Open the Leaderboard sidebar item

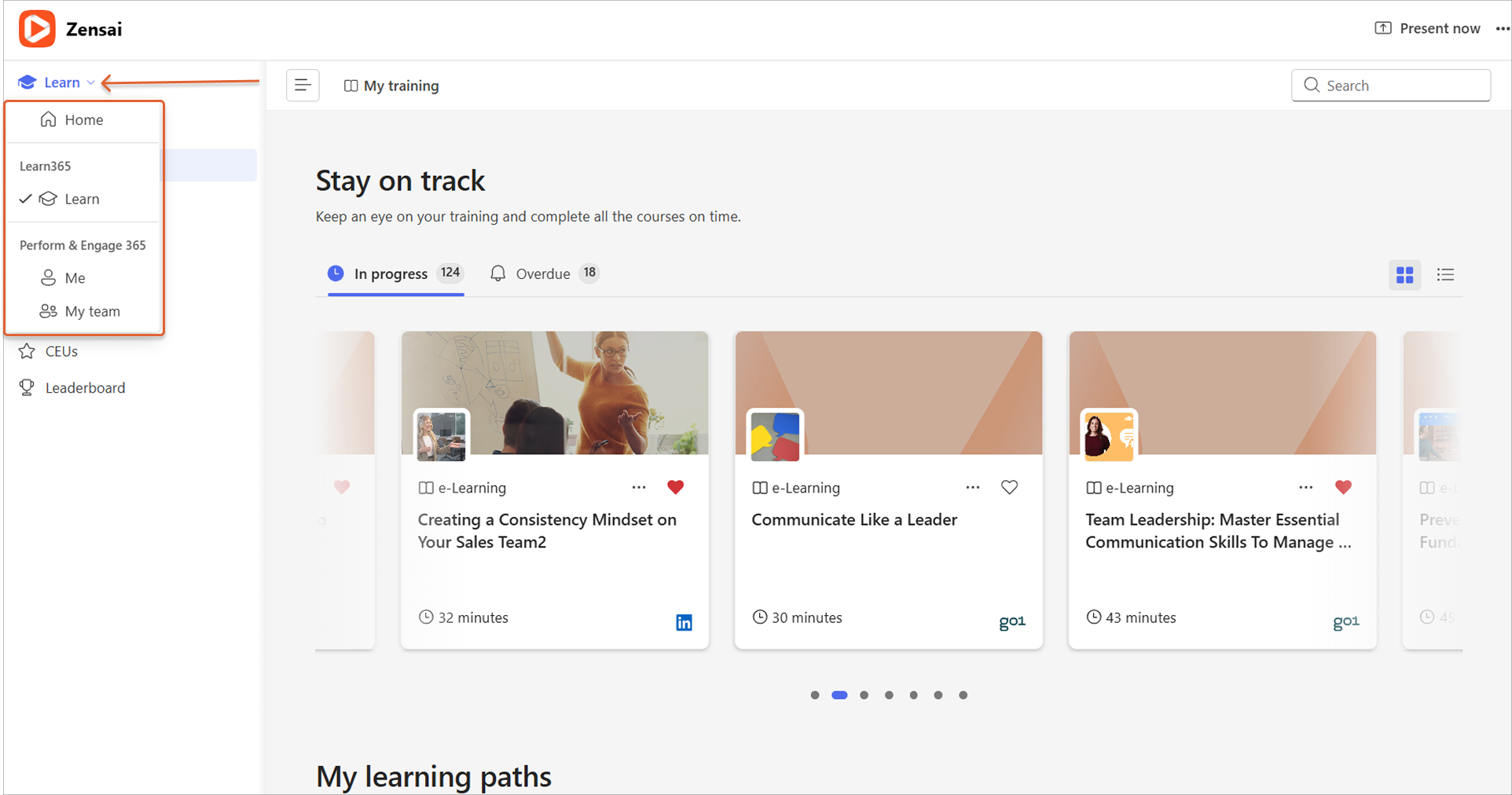(72, 387)
